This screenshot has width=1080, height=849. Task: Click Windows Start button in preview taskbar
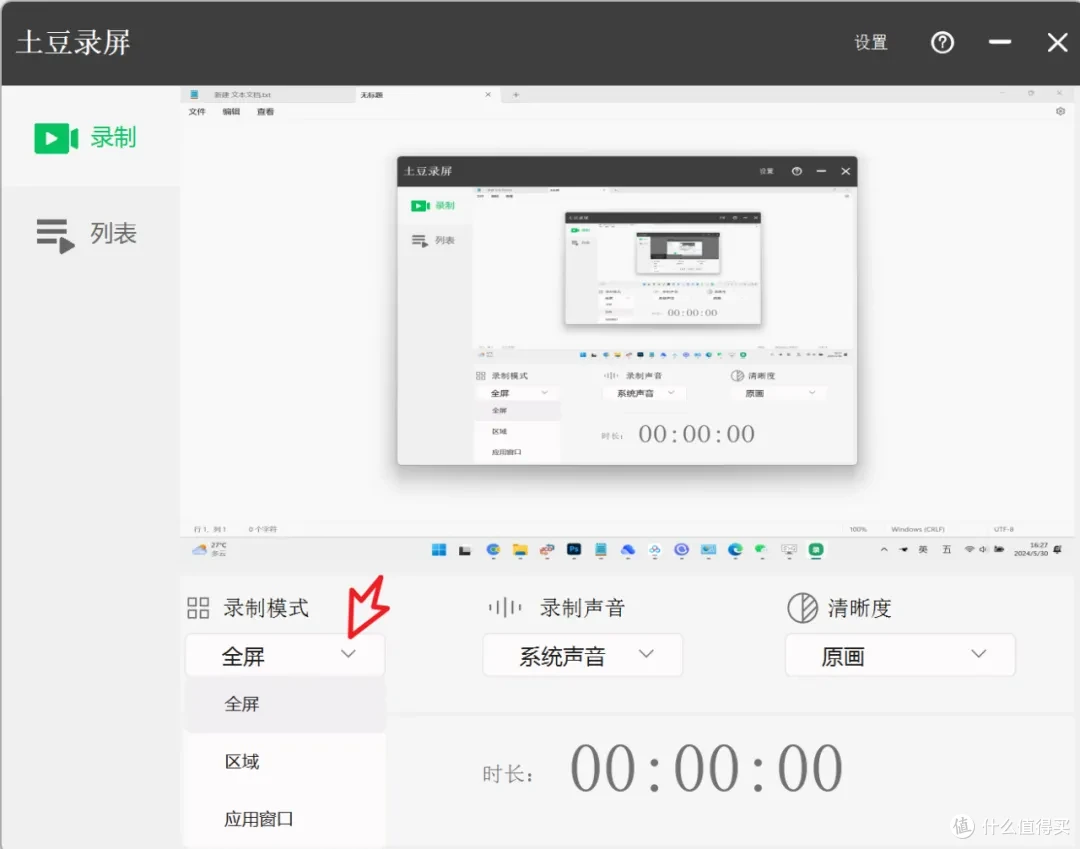(x=439, y=549)
